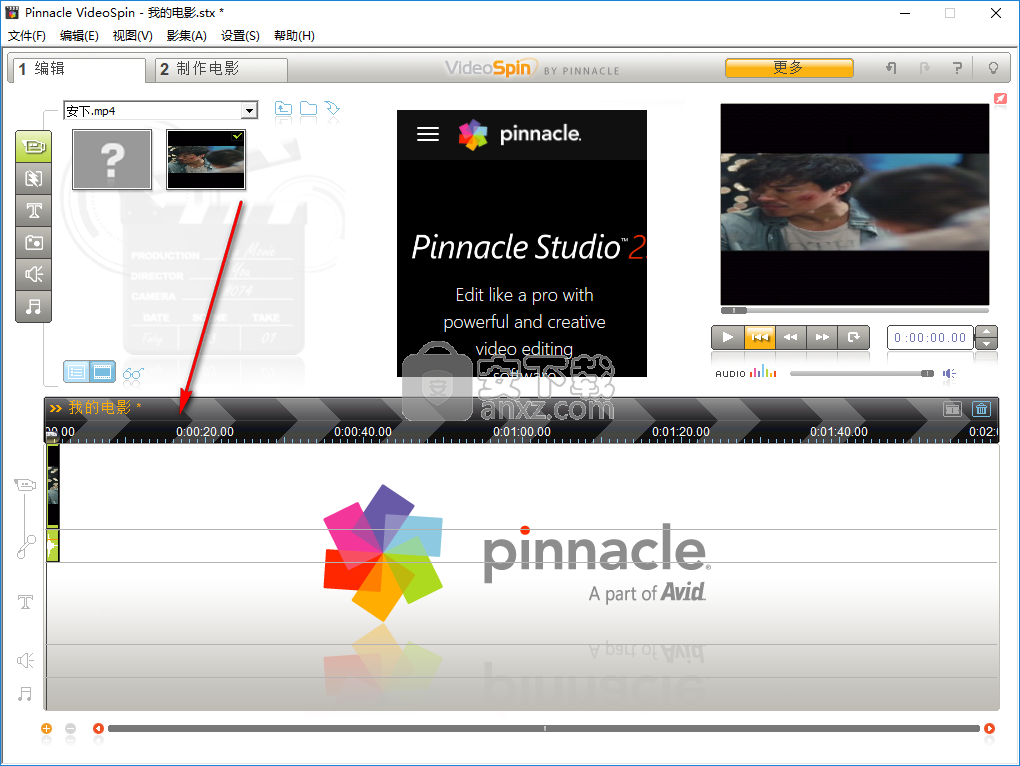1020x766 pixels.
Task: Click the Redo arrow icon
Action: click(x=924, y=68)
